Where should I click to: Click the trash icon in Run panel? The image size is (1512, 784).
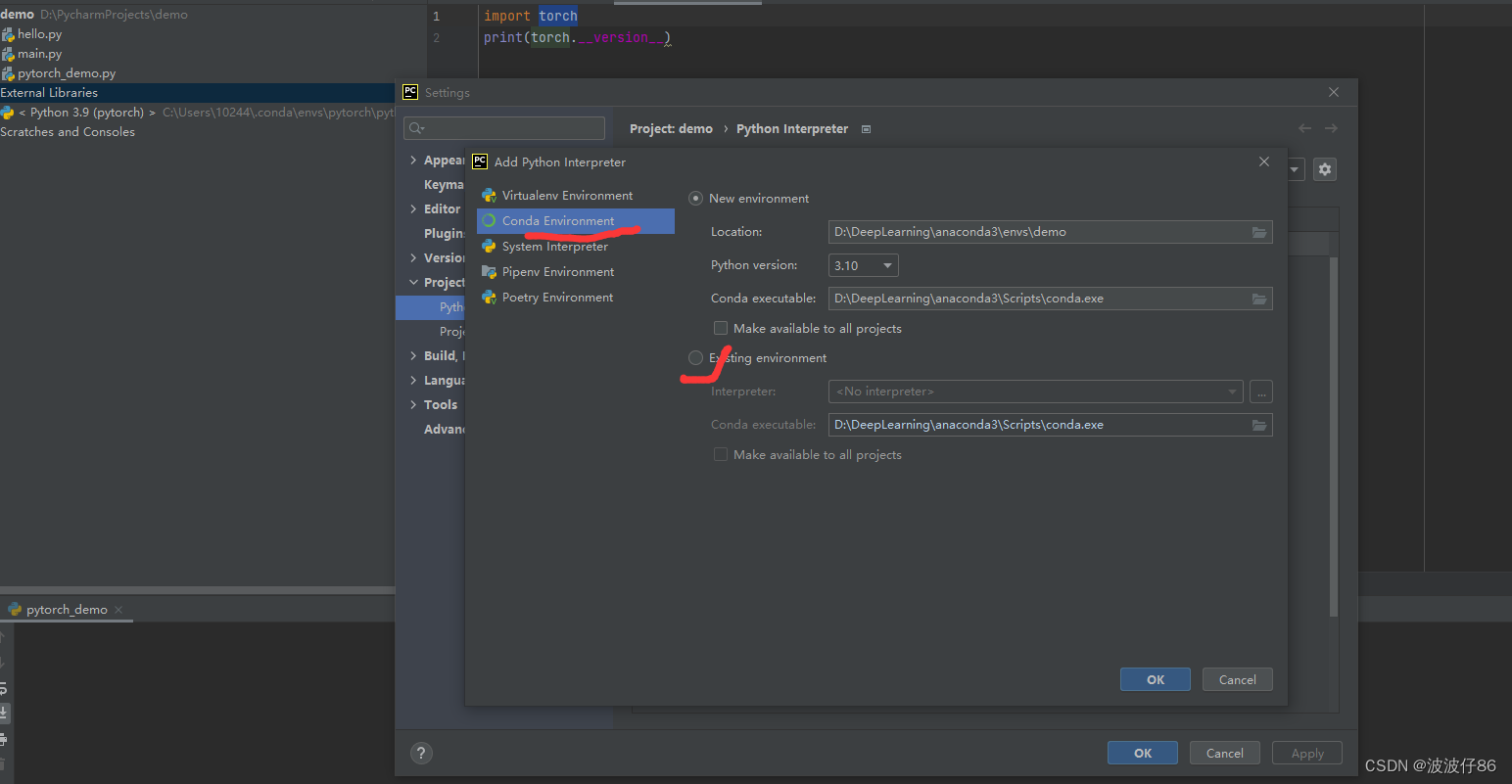tap(3, 763)
